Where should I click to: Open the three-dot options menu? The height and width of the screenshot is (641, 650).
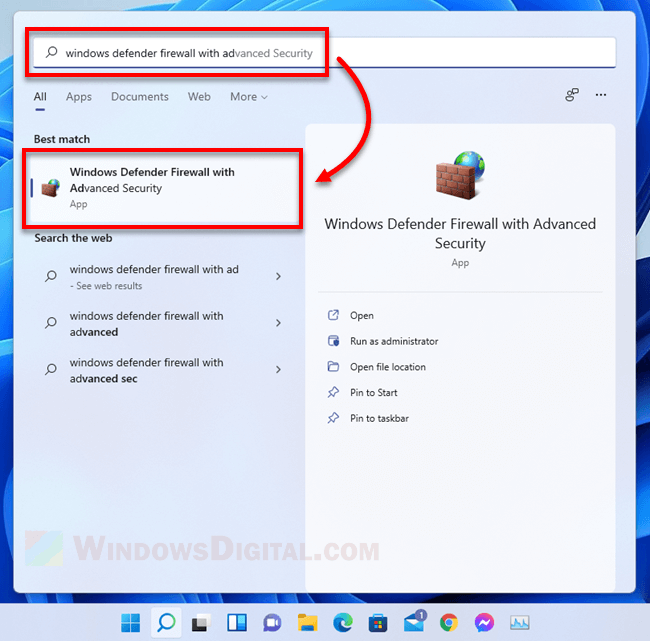[601, 95]
